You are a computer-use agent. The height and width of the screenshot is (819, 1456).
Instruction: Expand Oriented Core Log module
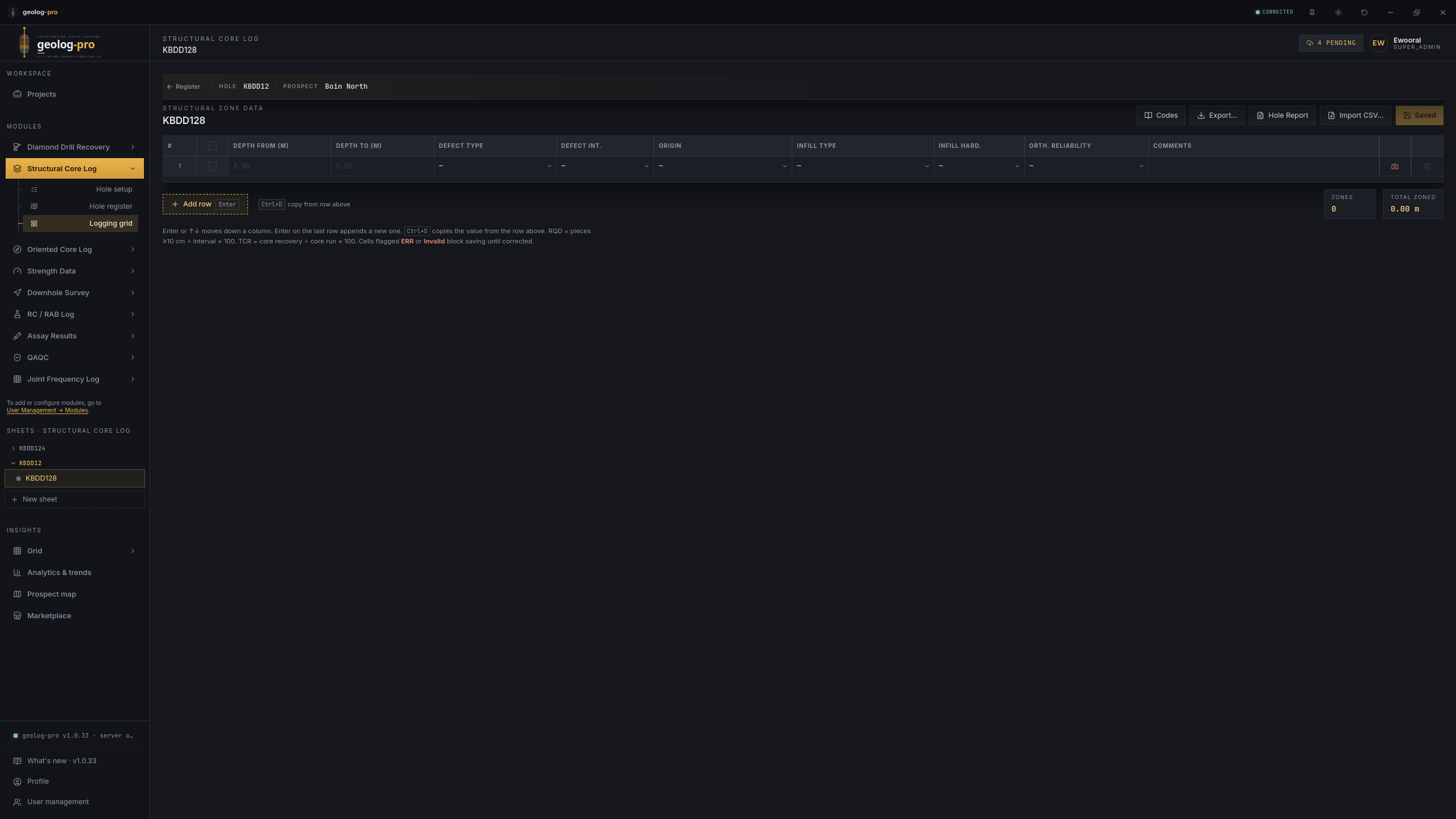[x=75, y=249]
